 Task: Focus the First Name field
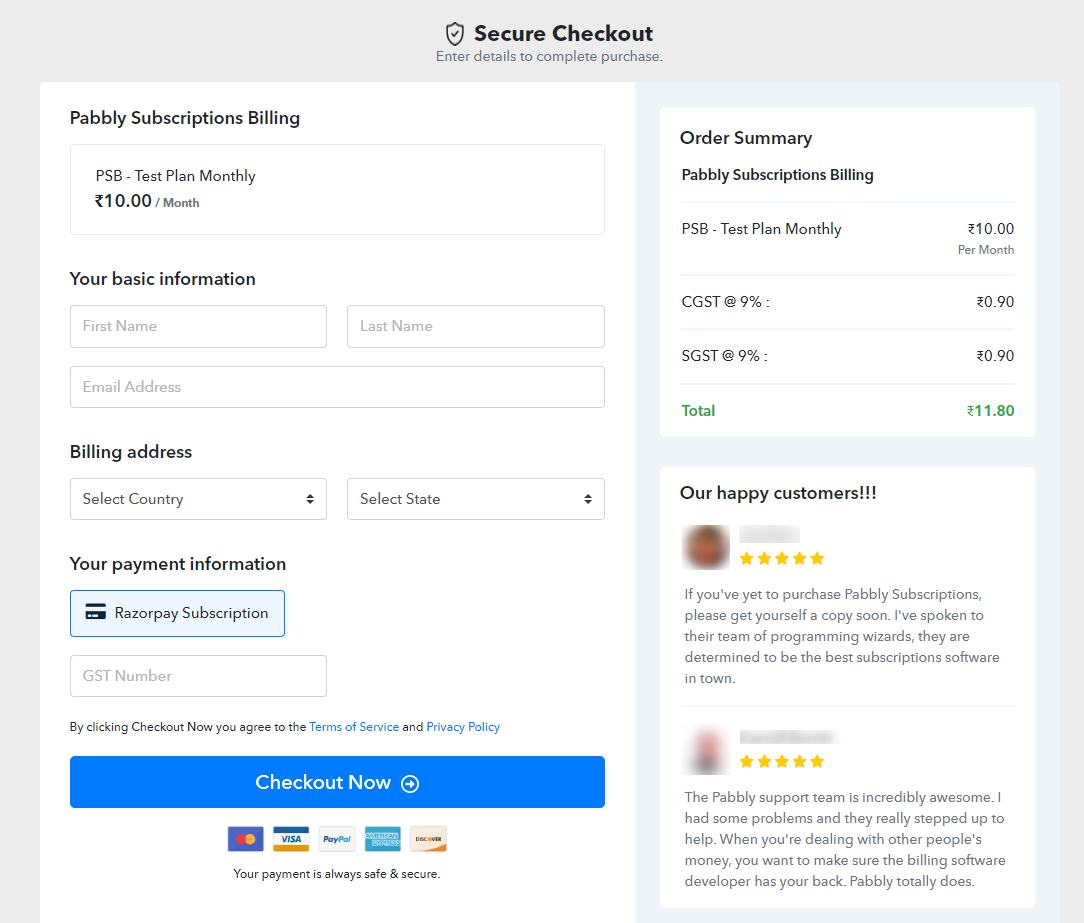click(198, 326)
